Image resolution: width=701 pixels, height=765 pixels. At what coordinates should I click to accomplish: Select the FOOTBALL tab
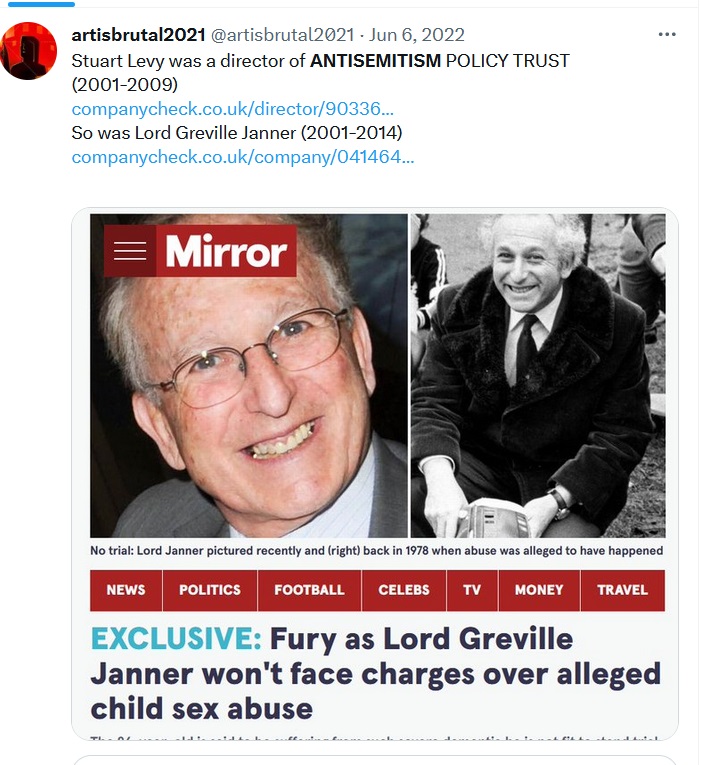click(309, 590)
